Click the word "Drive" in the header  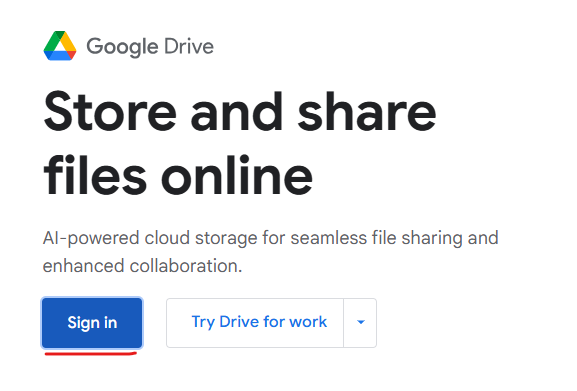(x=189, y=46)
